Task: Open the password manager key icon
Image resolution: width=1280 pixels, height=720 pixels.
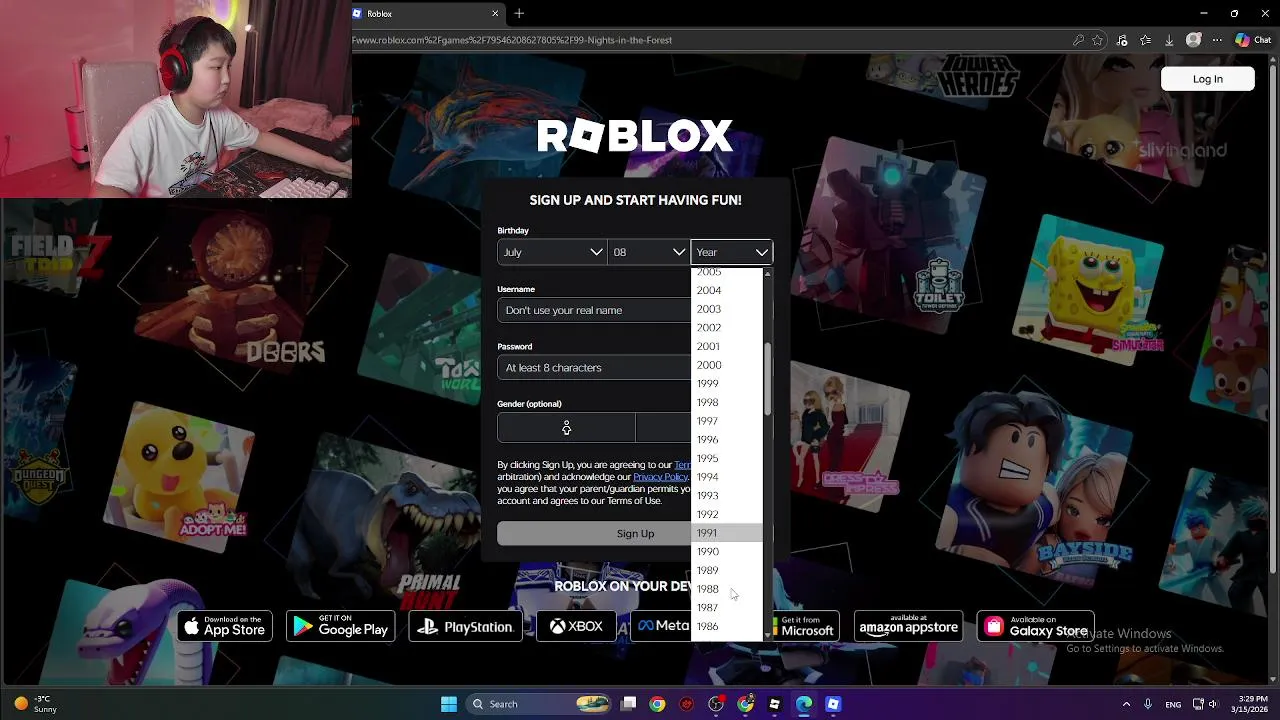Action: point(1078,40)
